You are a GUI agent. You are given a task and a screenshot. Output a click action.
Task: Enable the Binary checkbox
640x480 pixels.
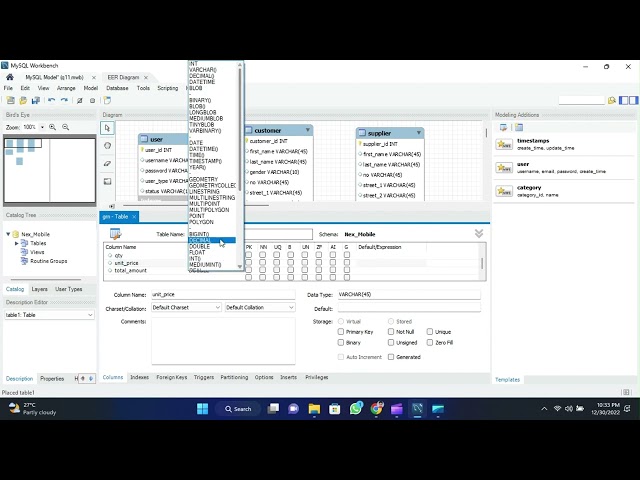[341, 342]
